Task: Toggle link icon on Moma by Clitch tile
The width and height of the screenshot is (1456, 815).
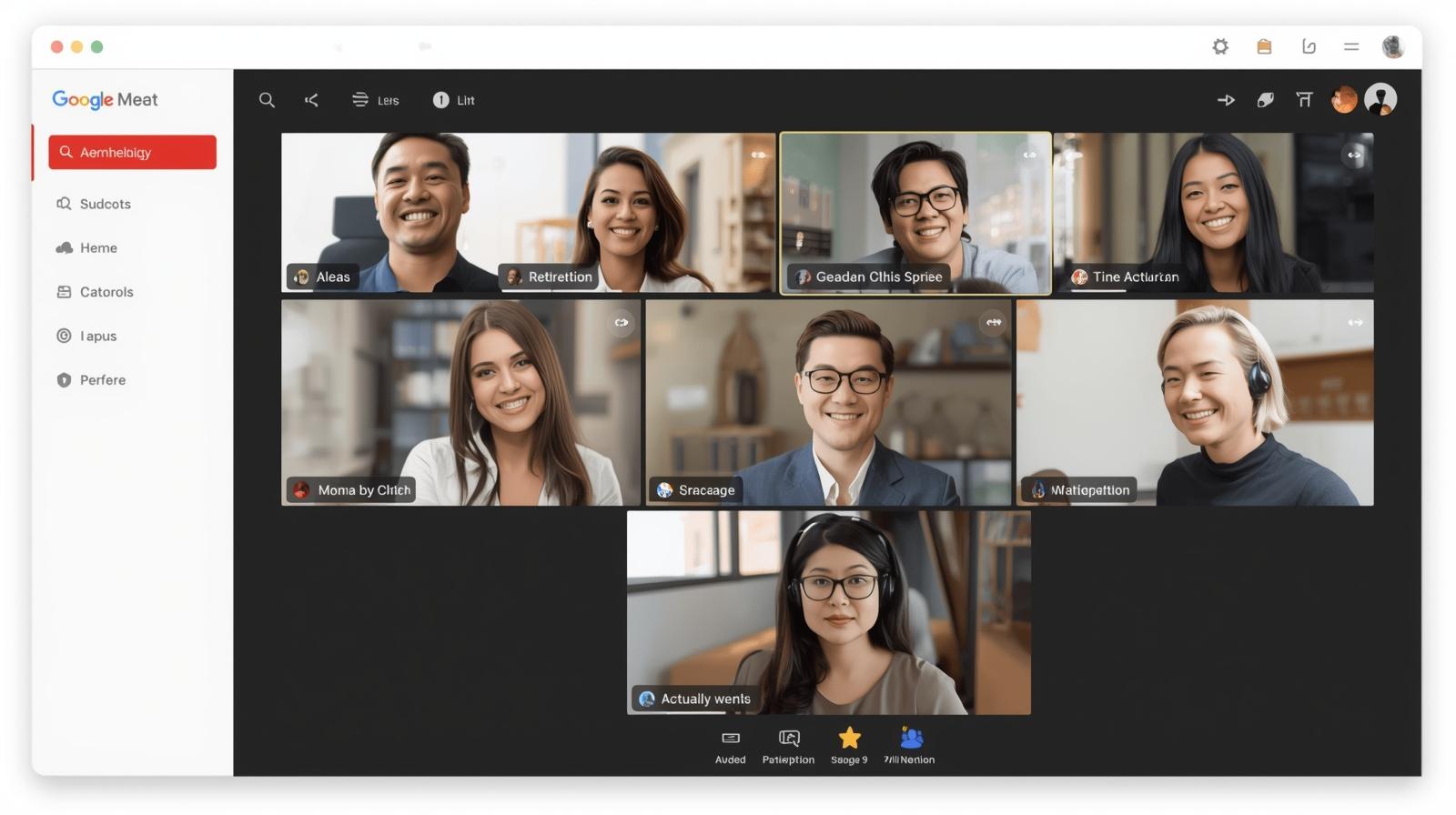Action: [622, 322]
